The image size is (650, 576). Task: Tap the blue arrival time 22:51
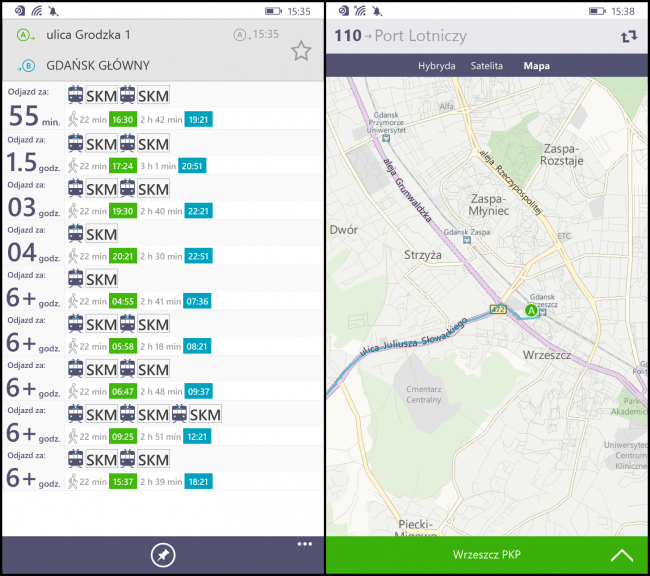pos(198,256)
